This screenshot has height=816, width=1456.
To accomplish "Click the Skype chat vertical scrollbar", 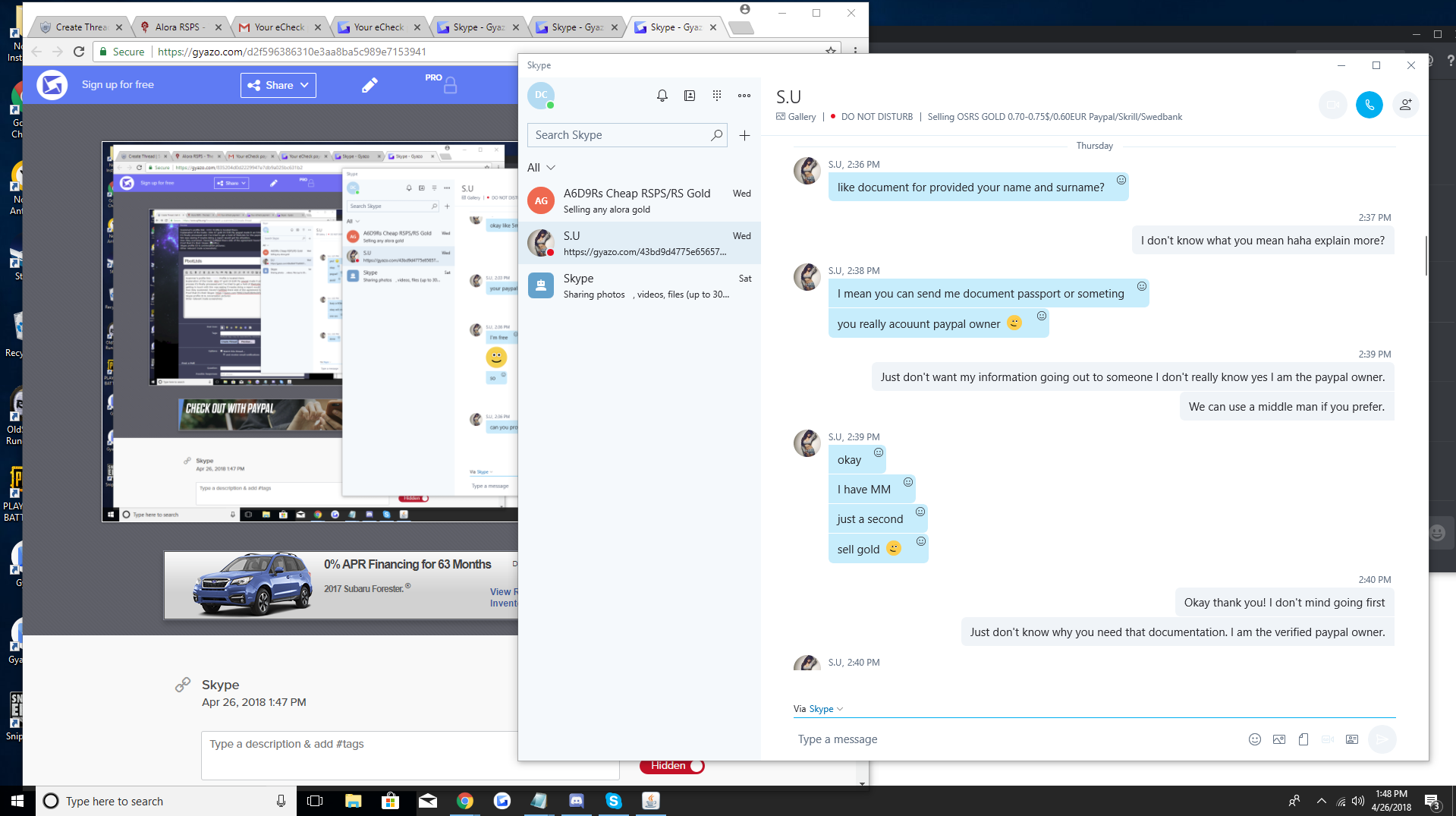I will click(x=1426, y=255).
